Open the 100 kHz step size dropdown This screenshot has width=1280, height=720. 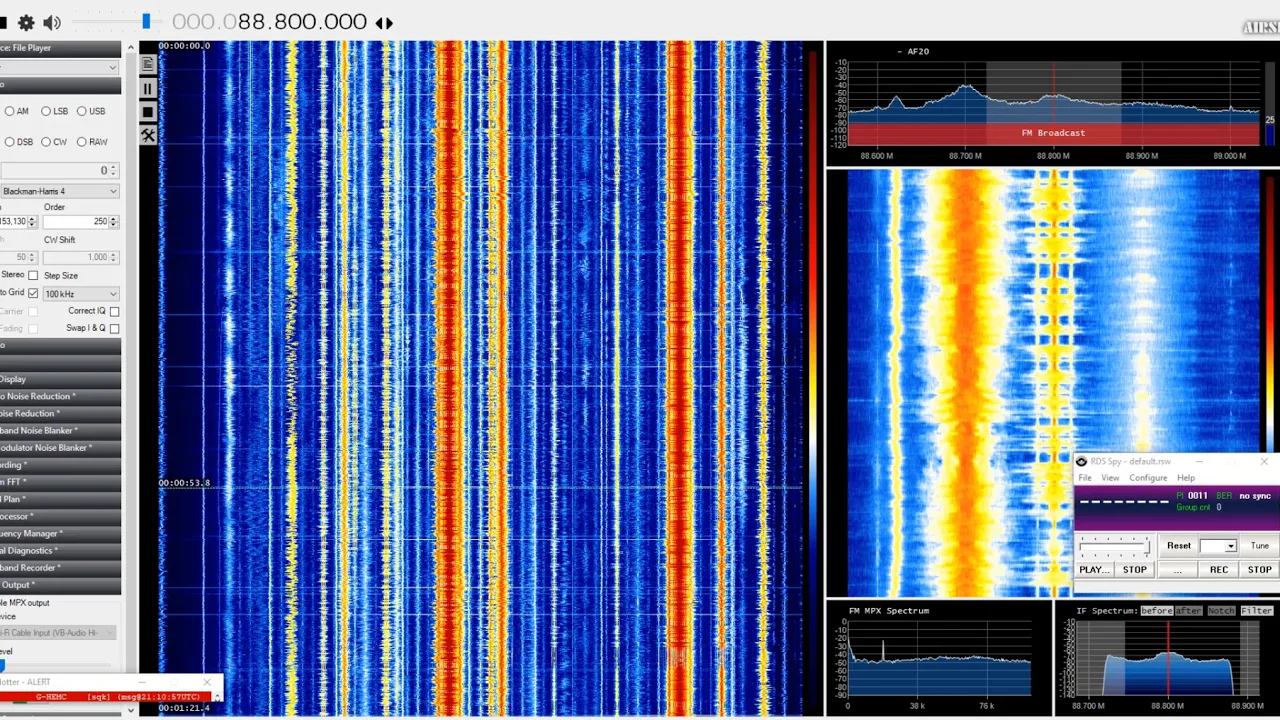(x=81, y=294)
